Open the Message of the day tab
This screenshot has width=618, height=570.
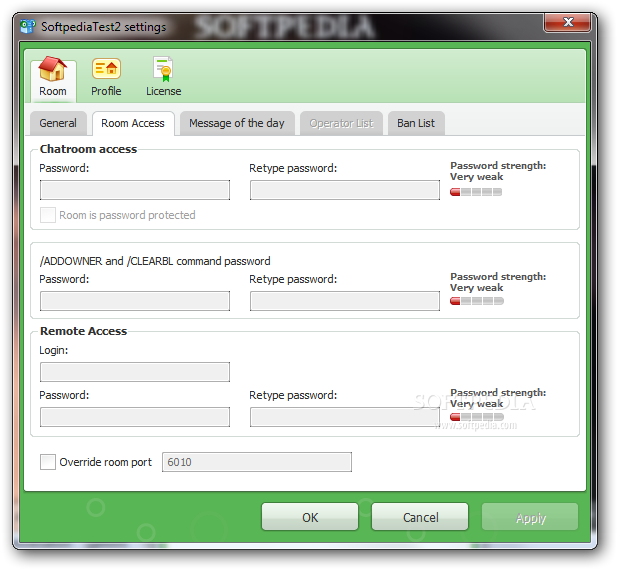click(x=236, y=123)
